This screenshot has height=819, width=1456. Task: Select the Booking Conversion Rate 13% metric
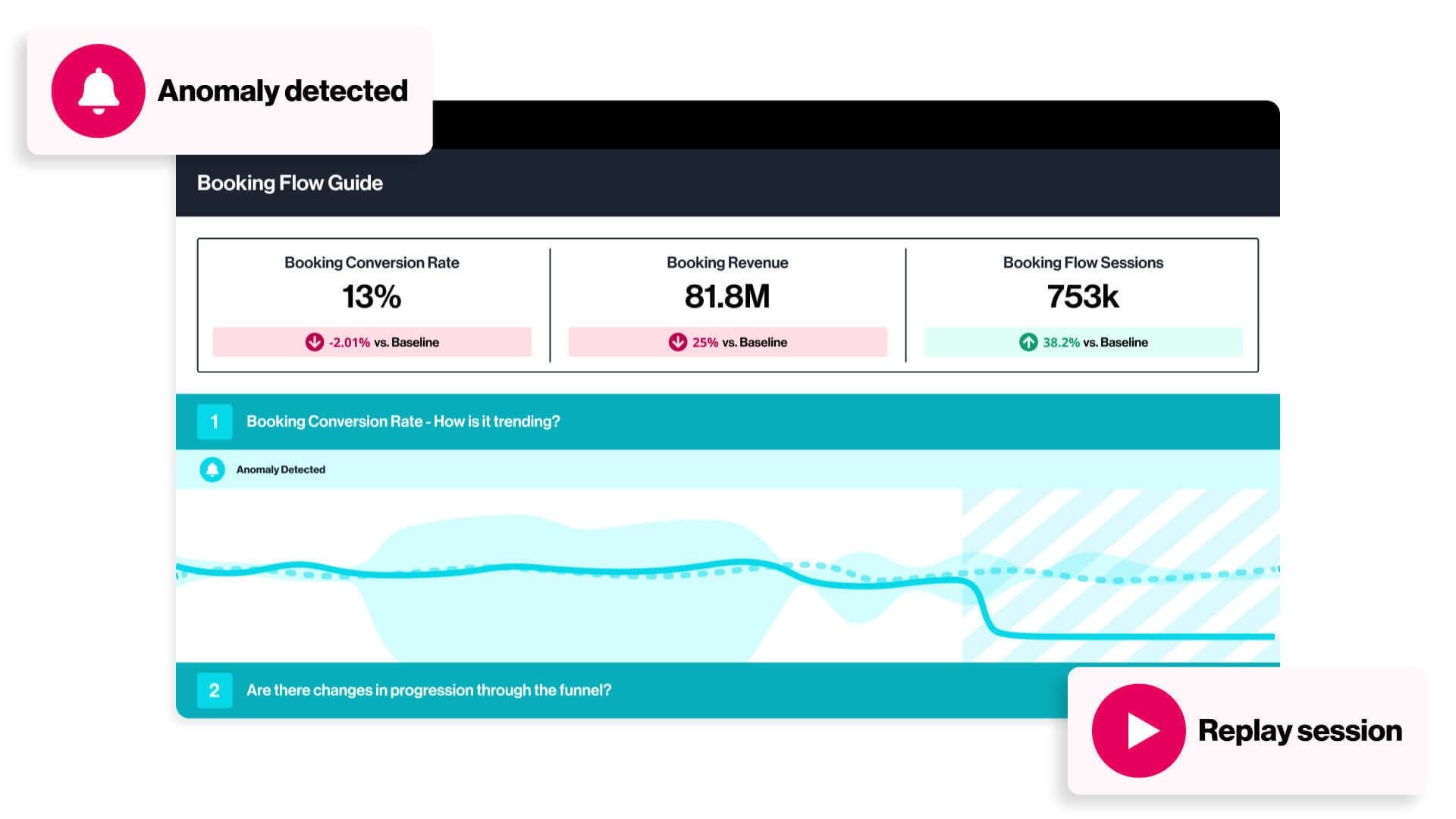[372, 296]
